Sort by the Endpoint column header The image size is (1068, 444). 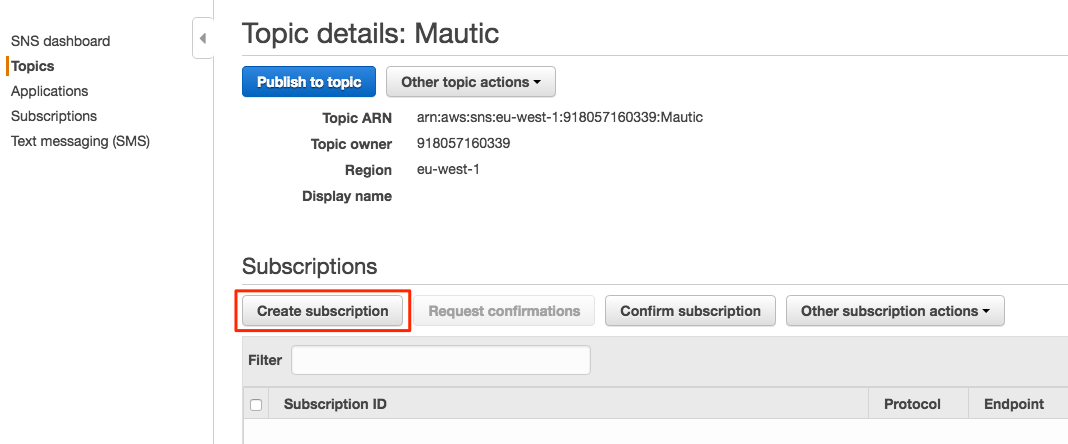[x=1014, y=404]
